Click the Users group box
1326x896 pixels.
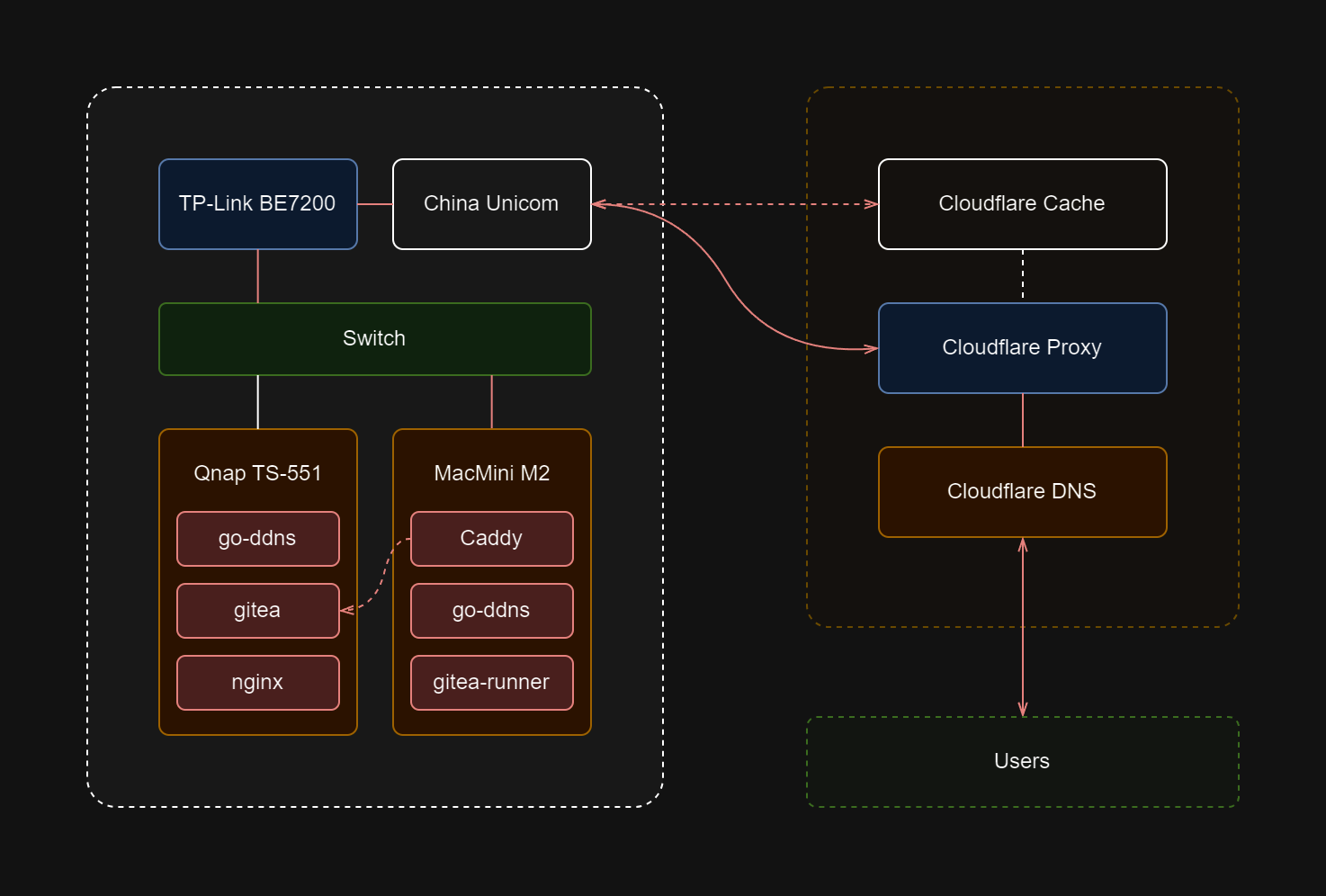1022,762
